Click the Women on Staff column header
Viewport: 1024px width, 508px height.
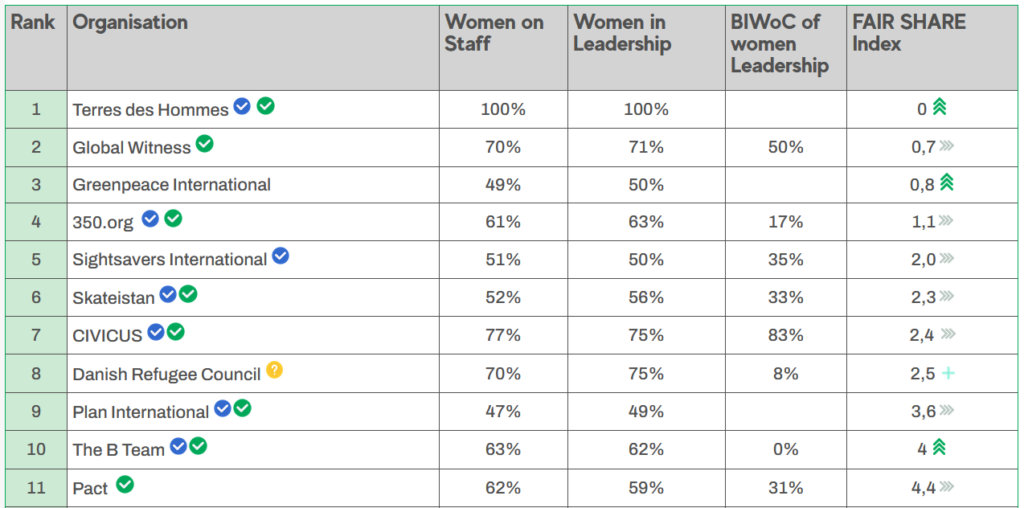coord(494,32)
